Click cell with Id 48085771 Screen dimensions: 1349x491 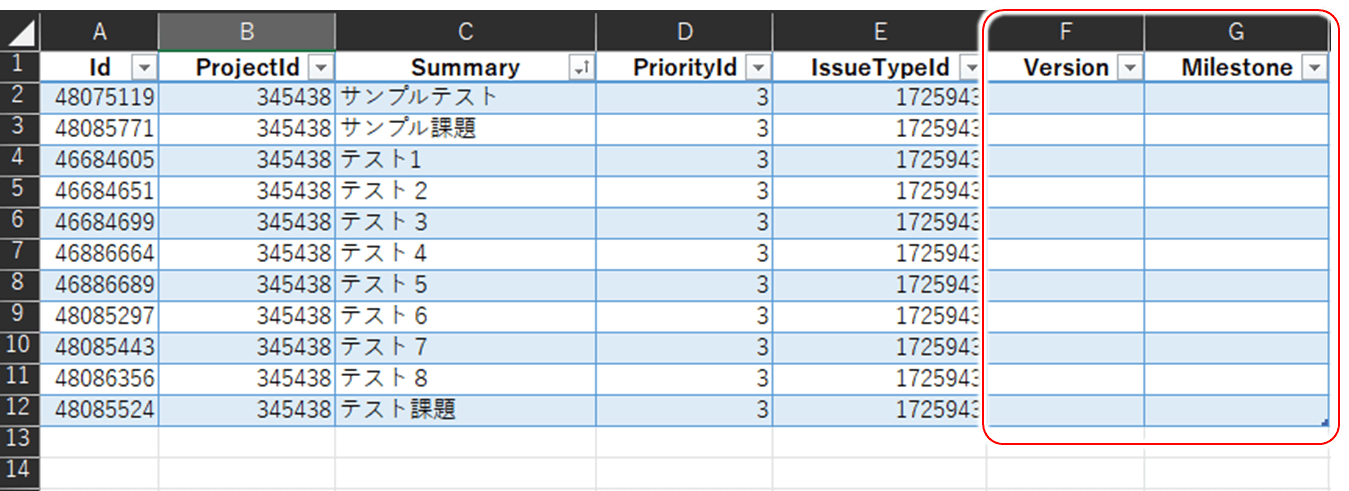pos(99,128)
